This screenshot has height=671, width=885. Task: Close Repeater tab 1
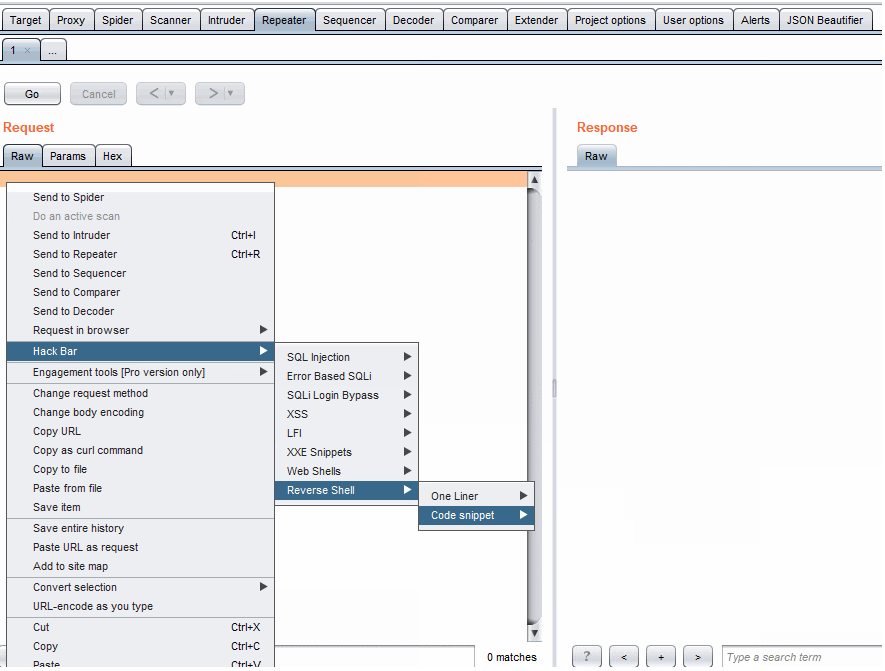[x=27, y=50]
